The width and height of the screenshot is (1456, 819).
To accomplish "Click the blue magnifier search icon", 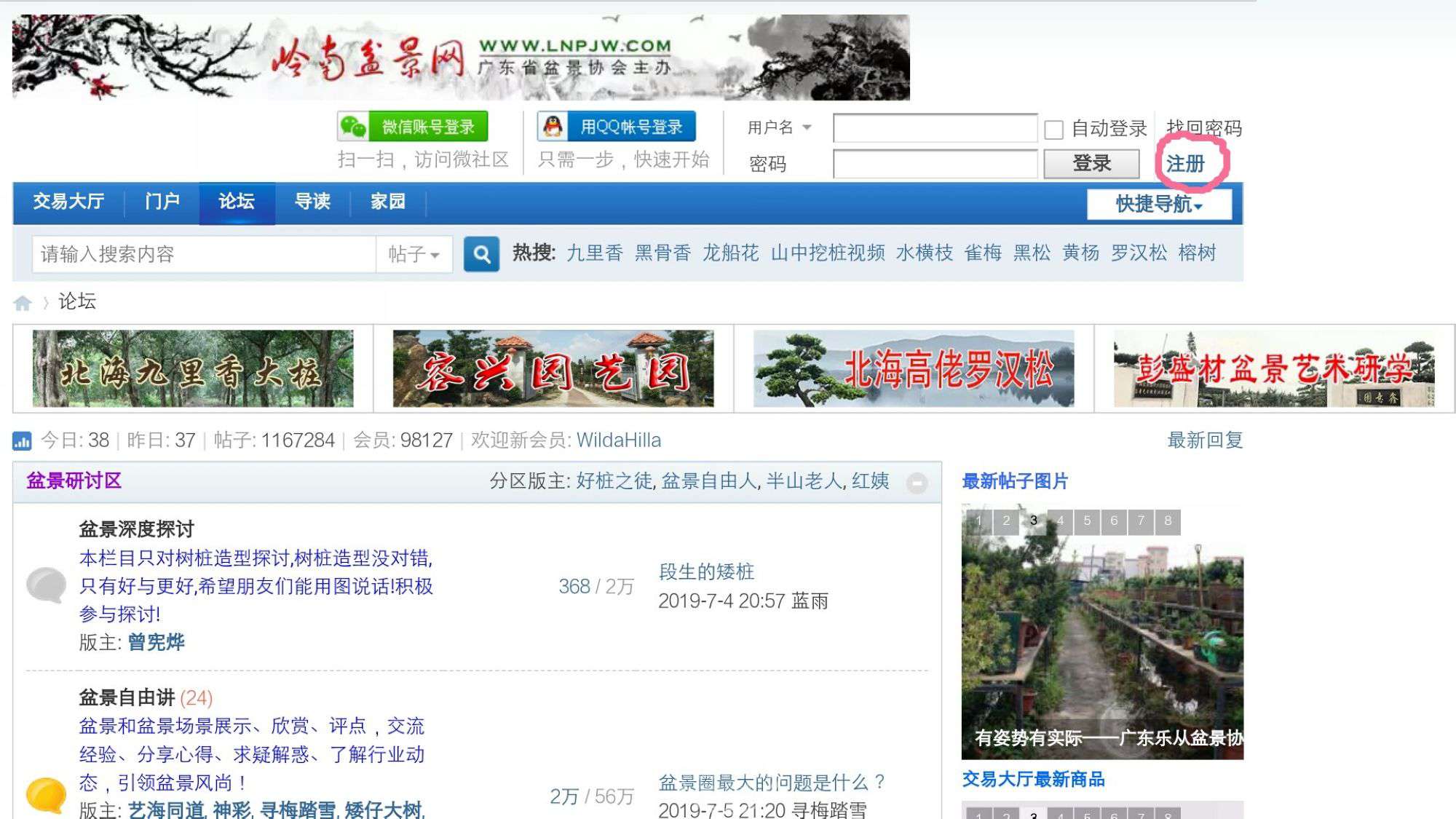I will coord(481,254).
